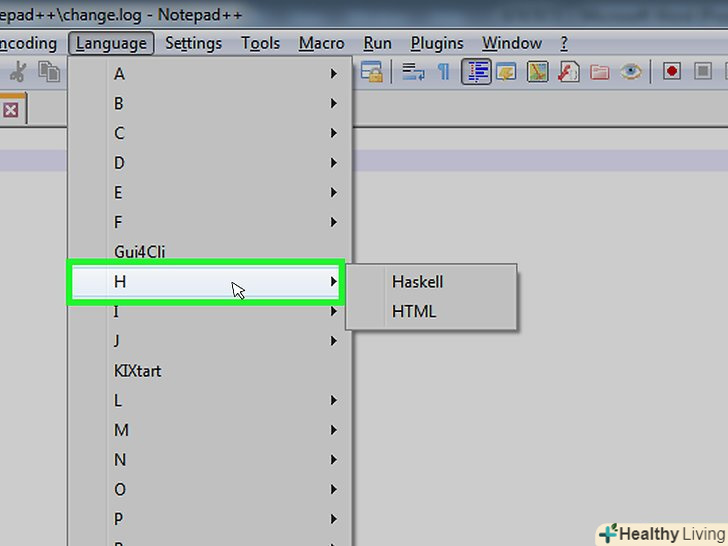Screen dimensions: 728x546
Task: Open the Window menu
Action: coord(512,43)
